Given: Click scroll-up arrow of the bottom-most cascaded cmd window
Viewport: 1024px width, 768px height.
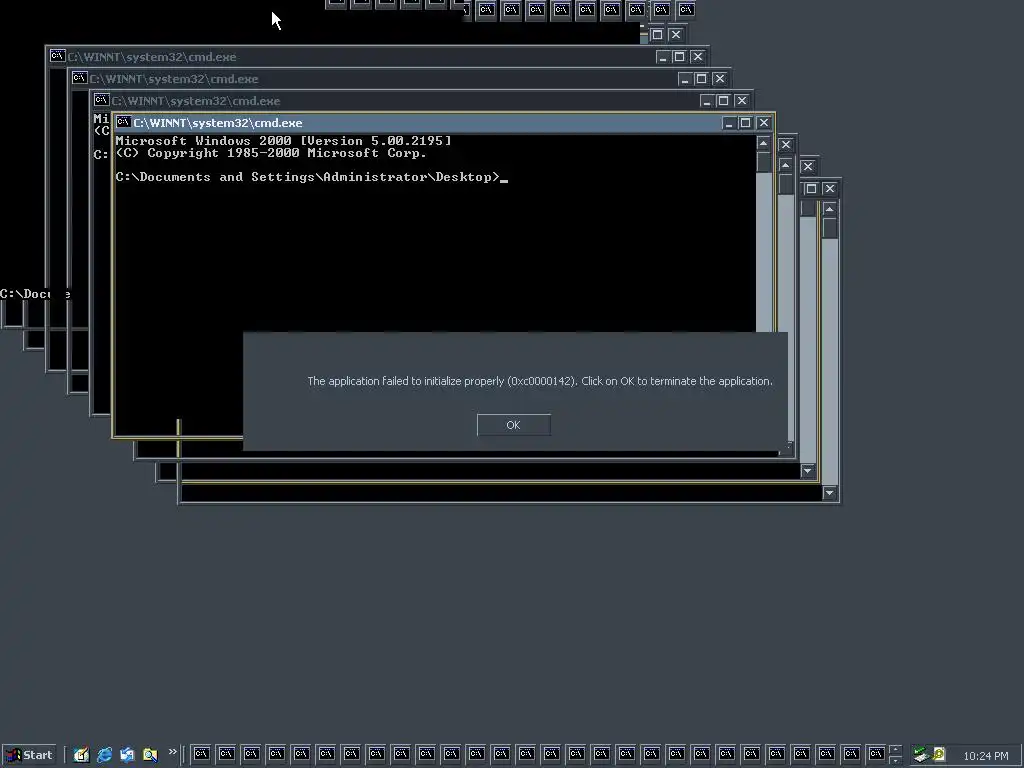Looking at the screenshot, I should [830, 209].
